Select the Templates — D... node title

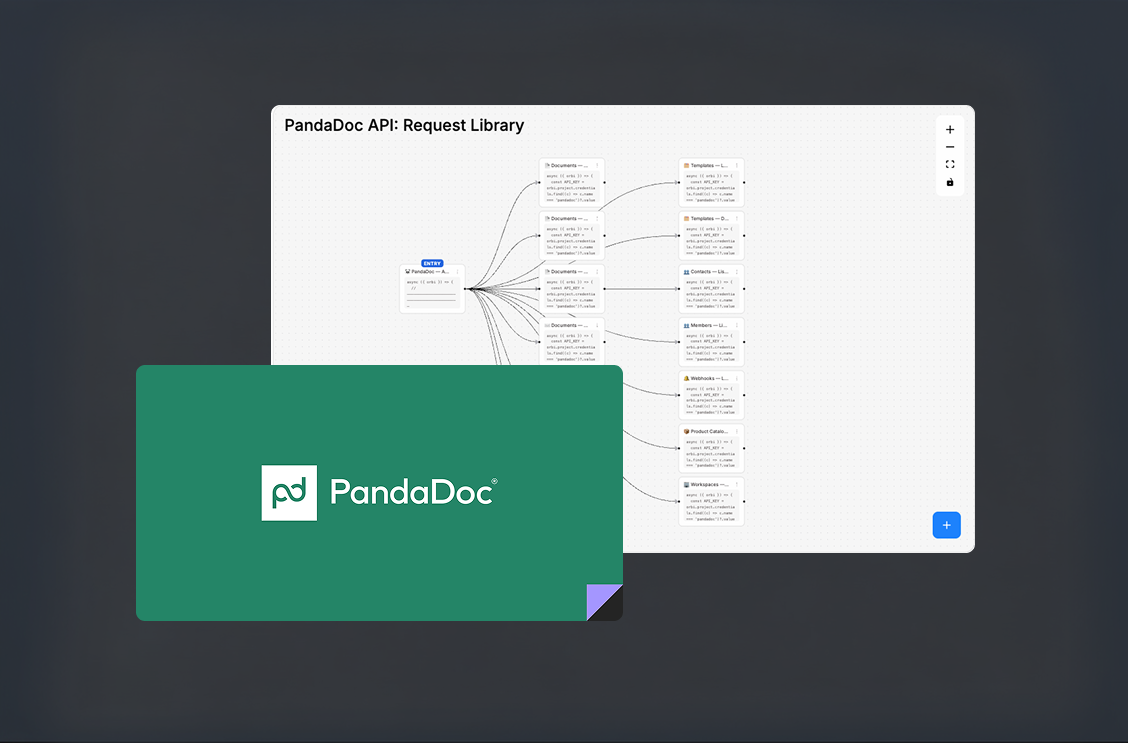point(709,219)
